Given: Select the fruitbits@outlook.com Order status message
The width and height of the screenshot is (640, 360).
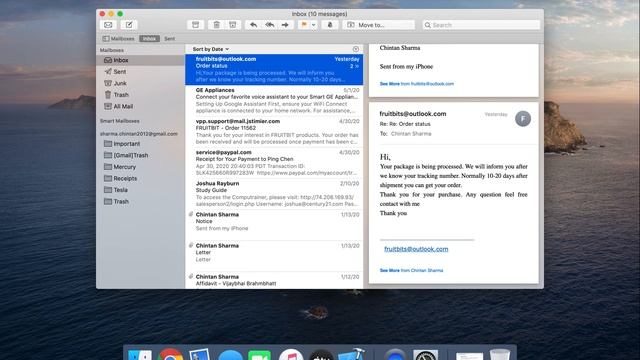Looking at the screenshot, I should tap(274, 69).
